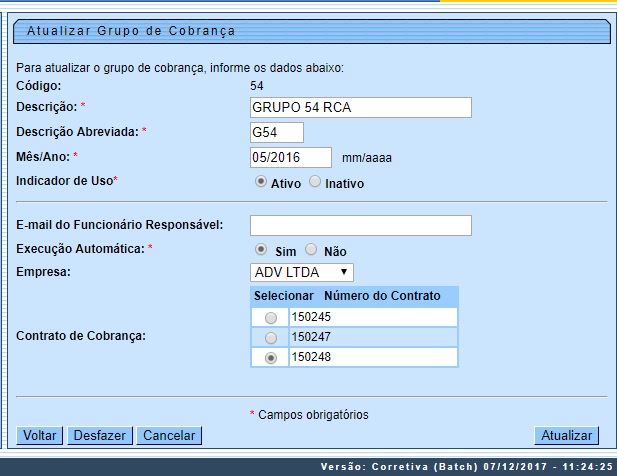Viewport: 617px width, 476px height.
Task: Click the Selecionar column header
Action: pos(283,296)
